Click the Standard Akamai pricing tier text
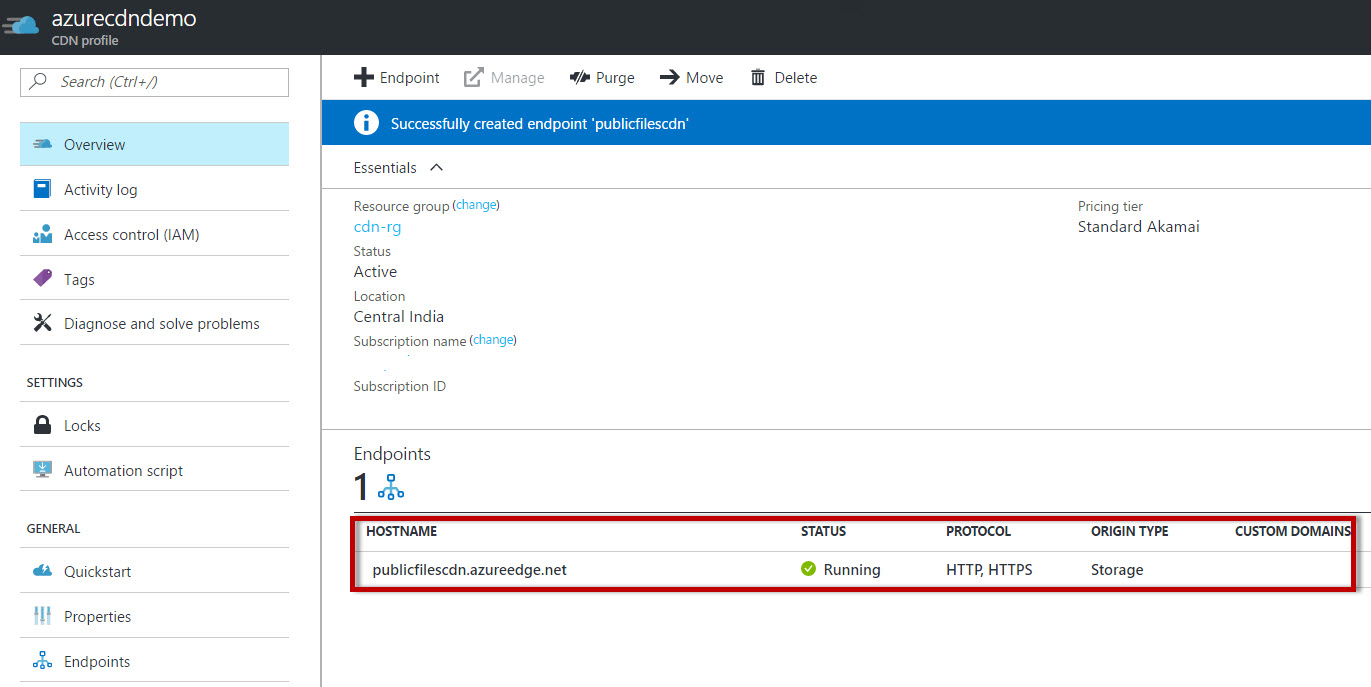The height and width of the screenshot is (687, 1371). click(x=1138, y=227)
